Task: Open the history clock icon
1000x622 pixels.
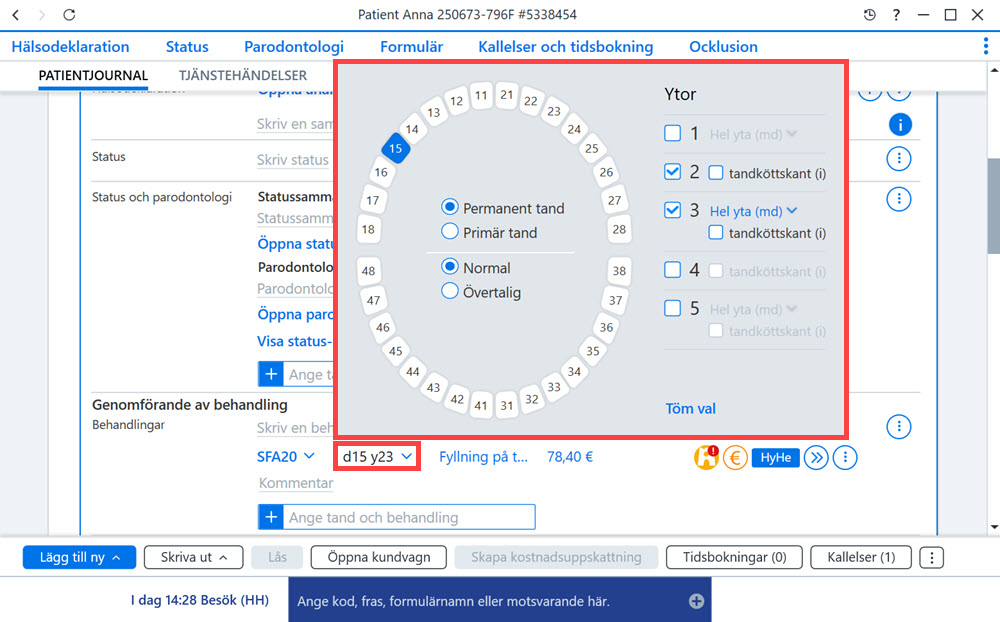Action: tap(870, 15)
